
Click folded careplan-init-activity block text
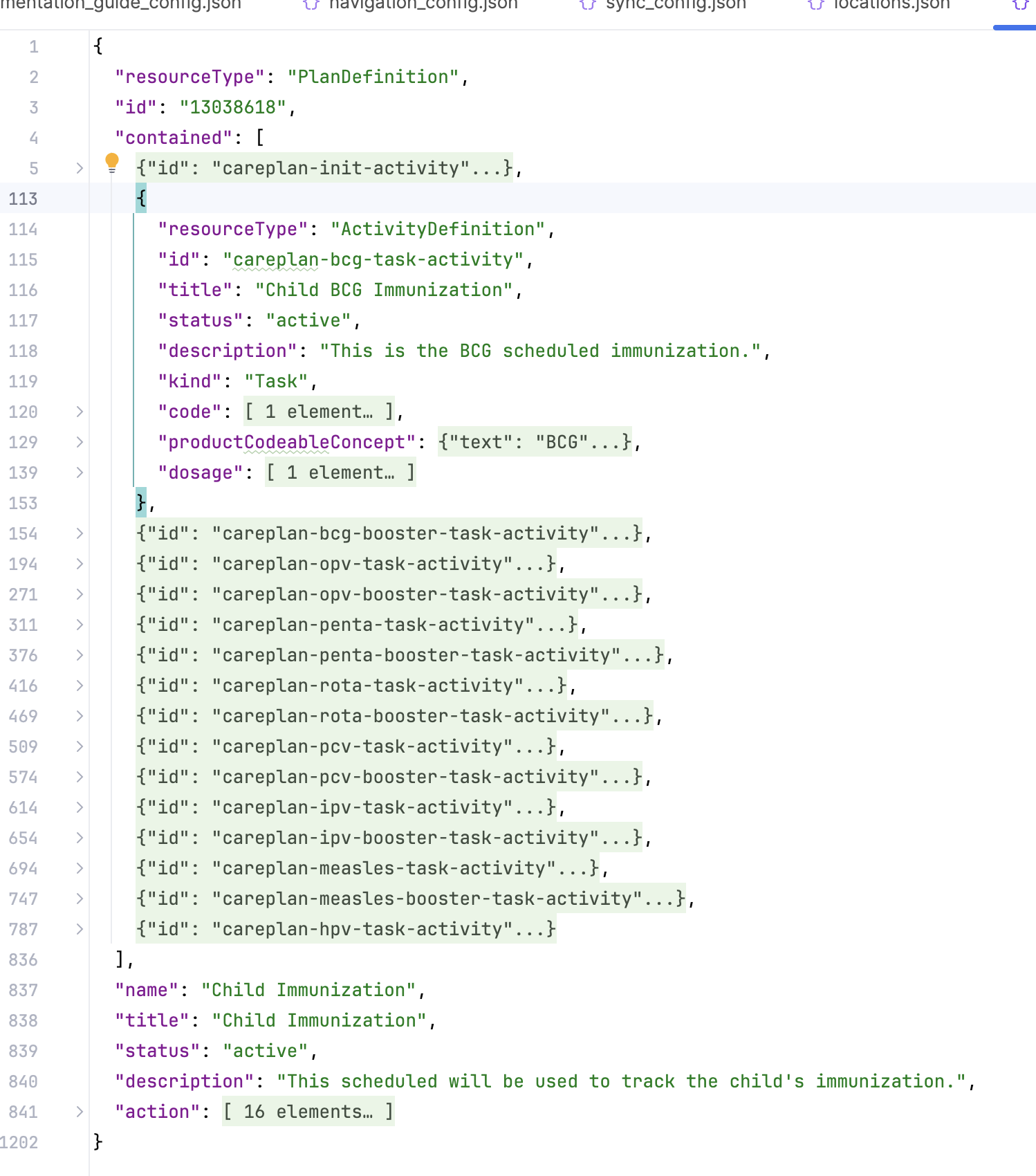pos(324,168)
